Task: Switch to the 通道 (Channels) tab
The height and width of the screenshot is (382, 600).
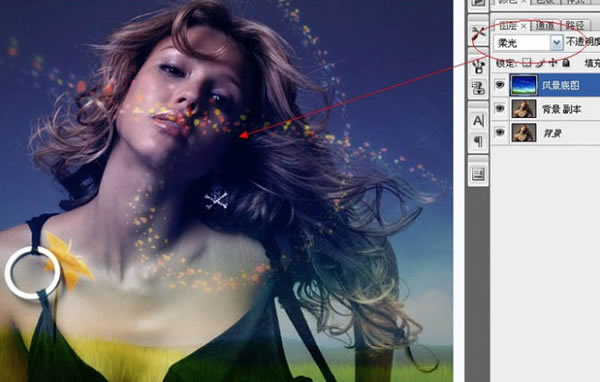Action: pos(546,26)
